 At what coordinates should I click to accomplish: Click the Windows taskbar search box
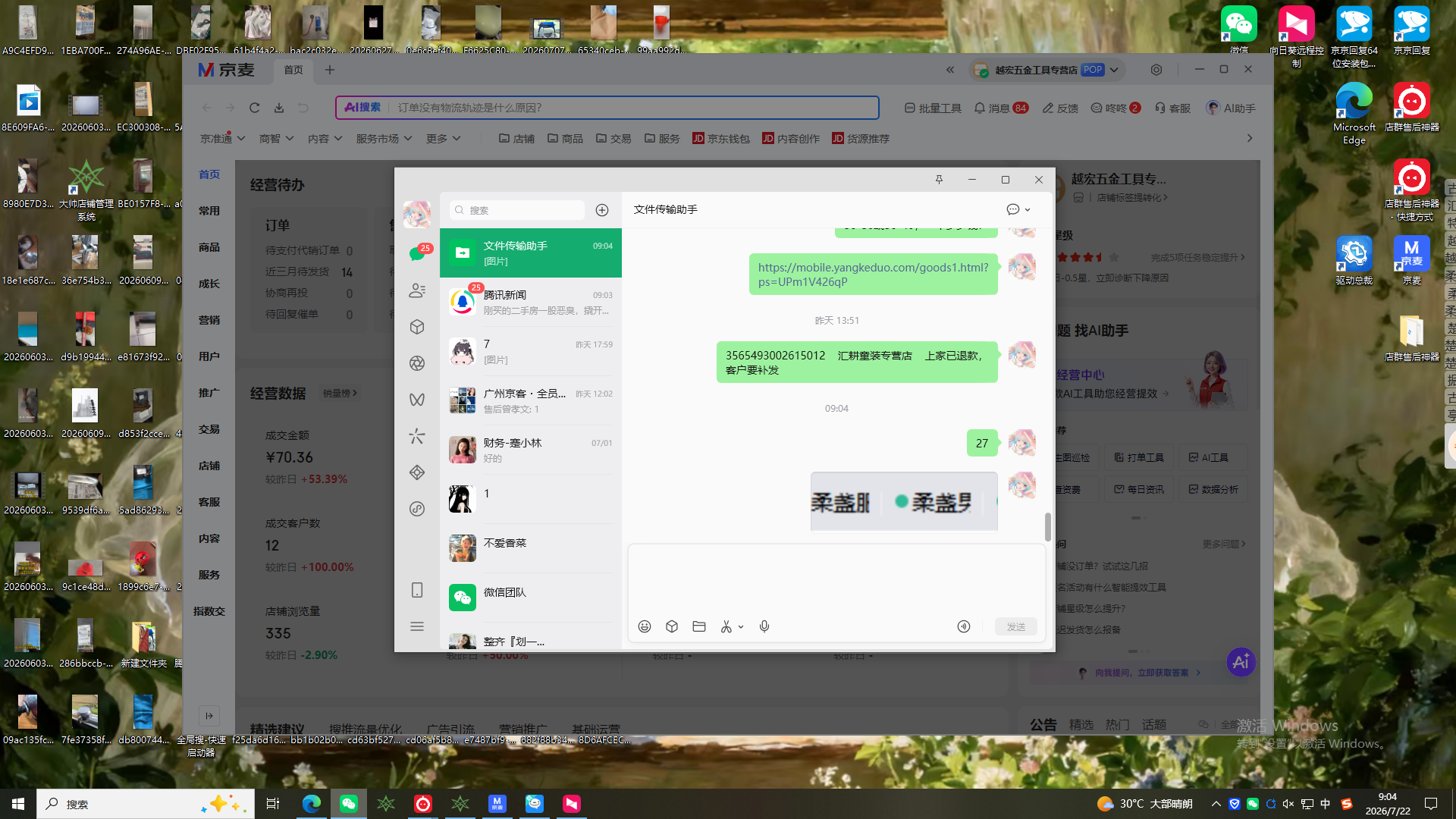pos(146,804)
